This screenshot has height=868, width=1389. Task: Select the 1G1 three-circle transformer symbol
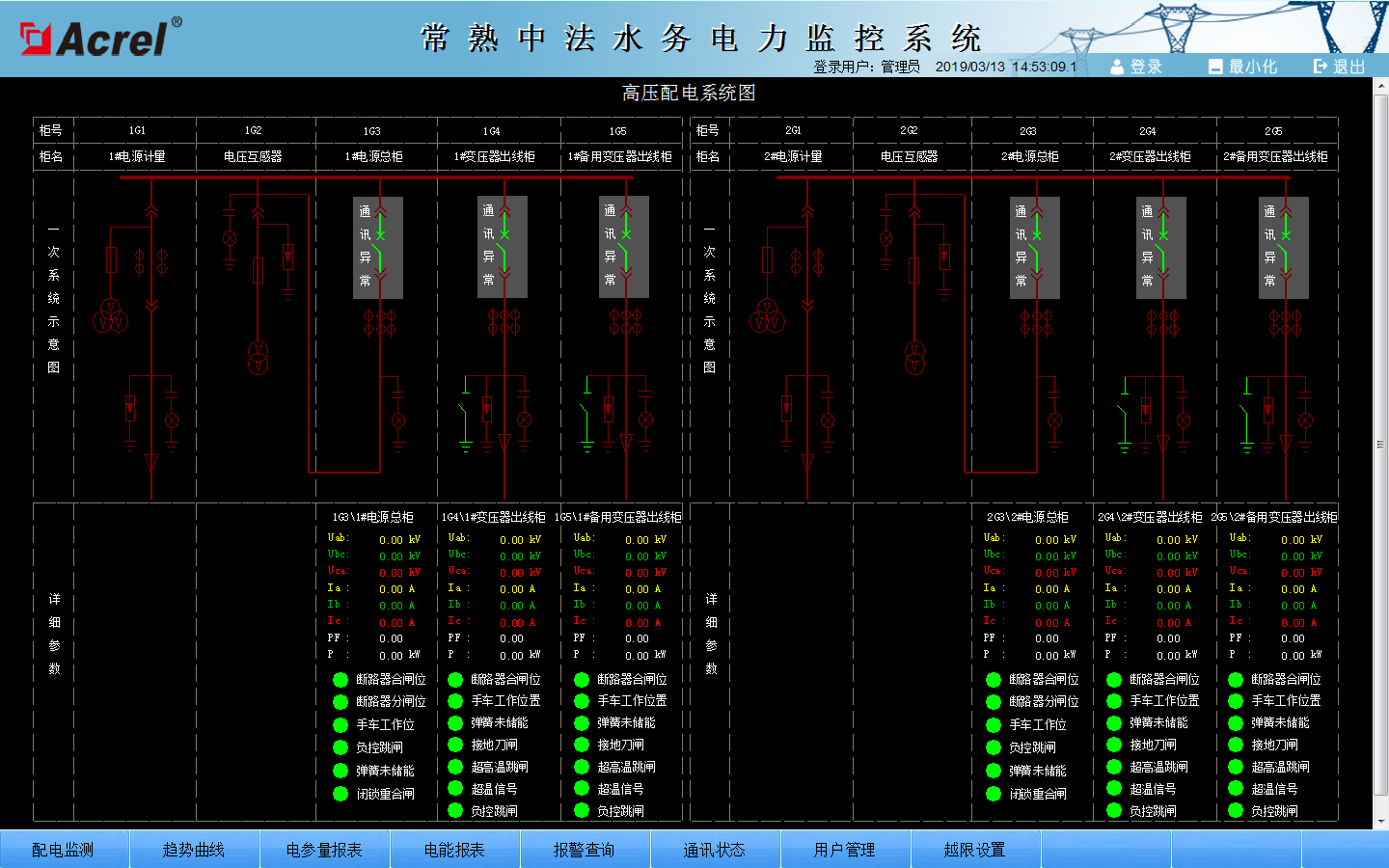[x=110, y=315]
